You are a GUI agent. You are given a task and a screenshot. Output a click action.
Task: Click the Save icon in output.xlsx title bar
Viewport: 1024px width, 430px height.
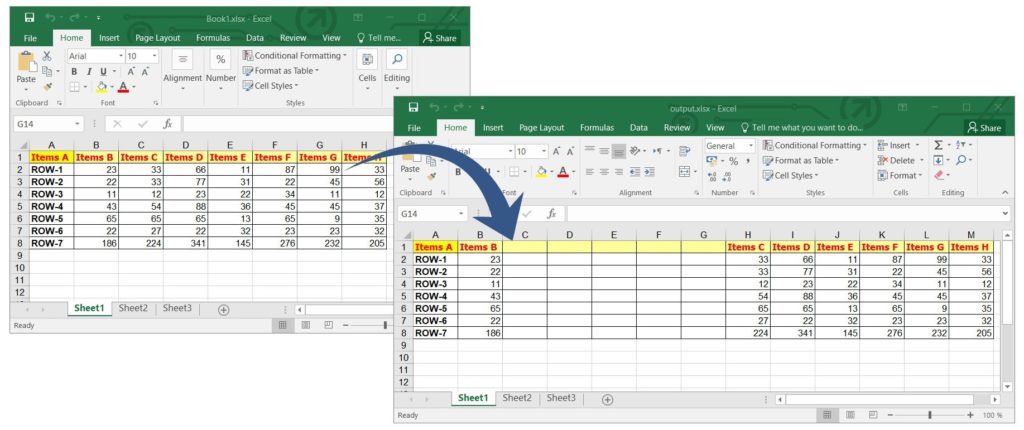tap(413, 108)
